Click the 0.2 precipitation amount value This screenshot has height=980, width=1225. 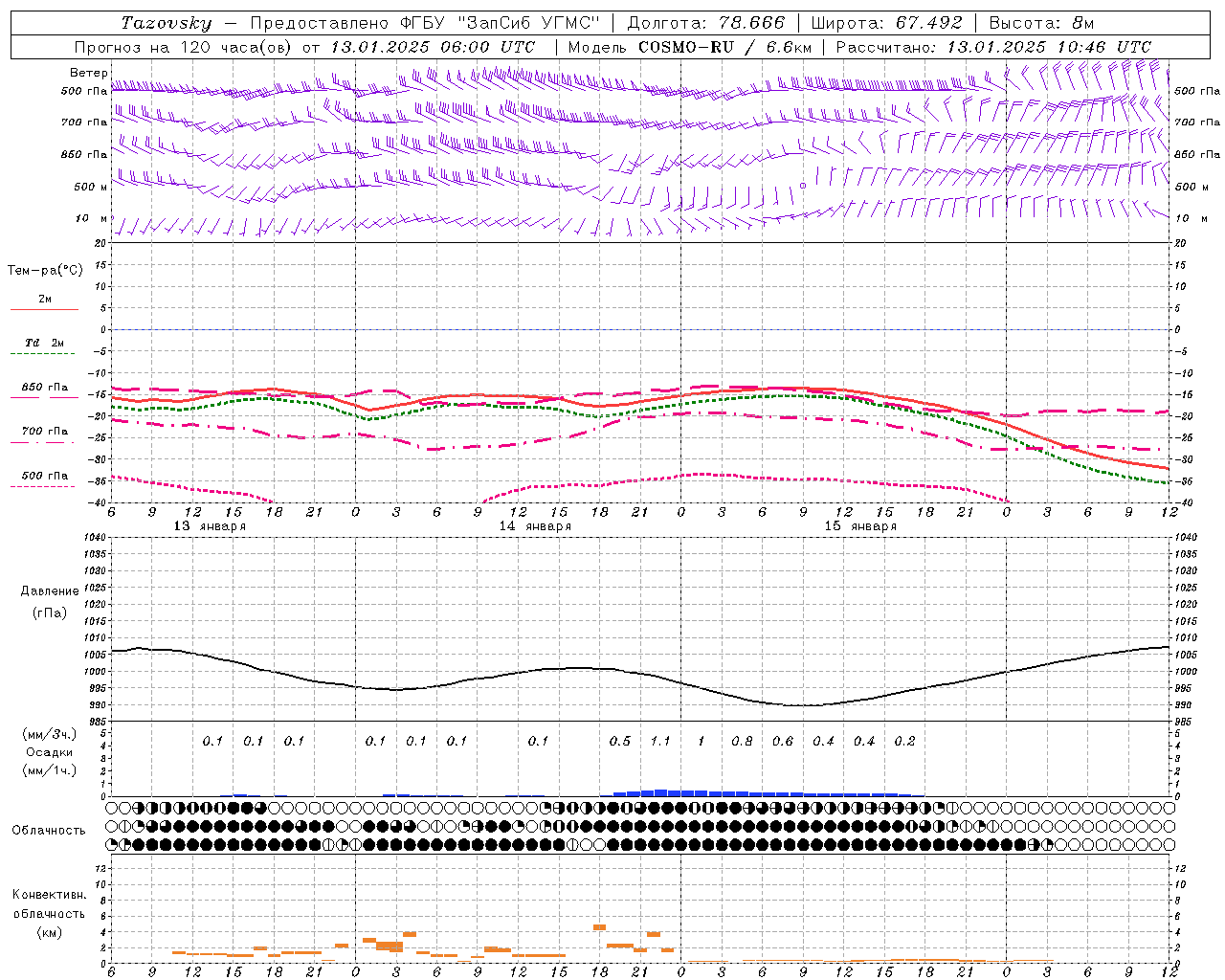(904, 741)
